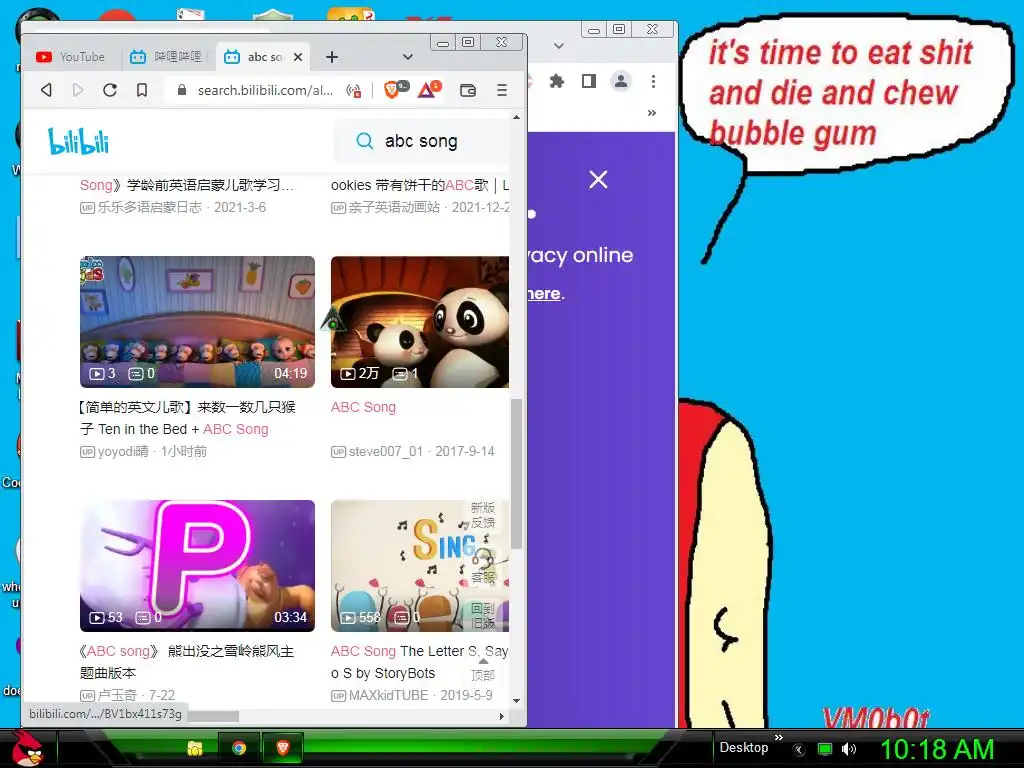This screenshot has height=768, width=1024.
Task: Bookmark this page with the bookmark icon
Action: pos(142,90)
